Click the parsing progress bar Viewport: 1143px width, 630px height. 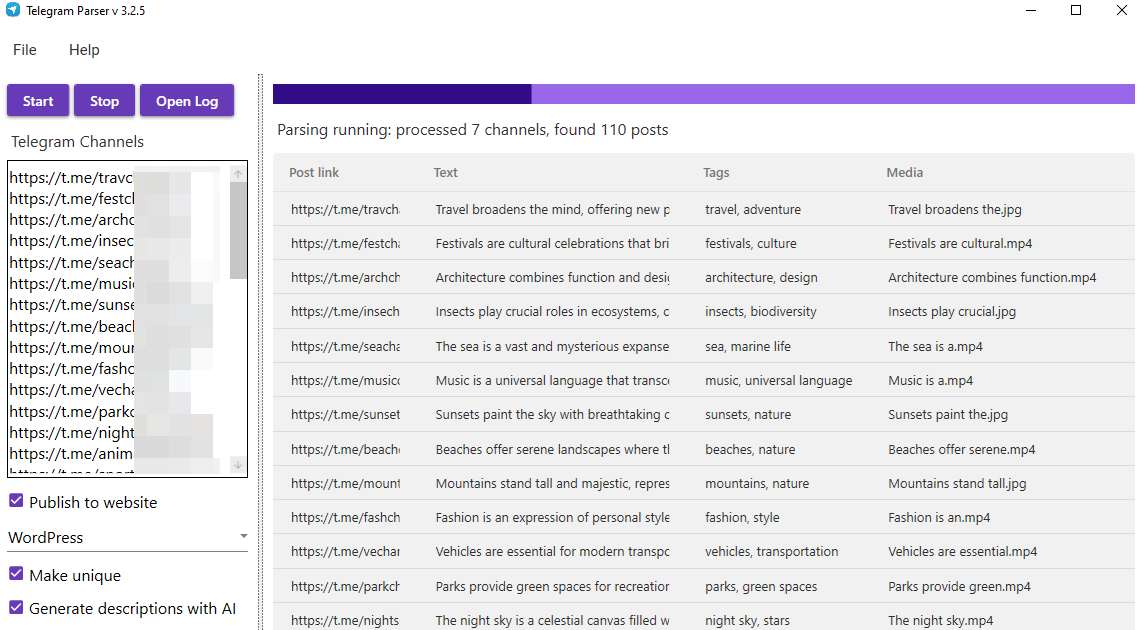[x=703, y=94]
